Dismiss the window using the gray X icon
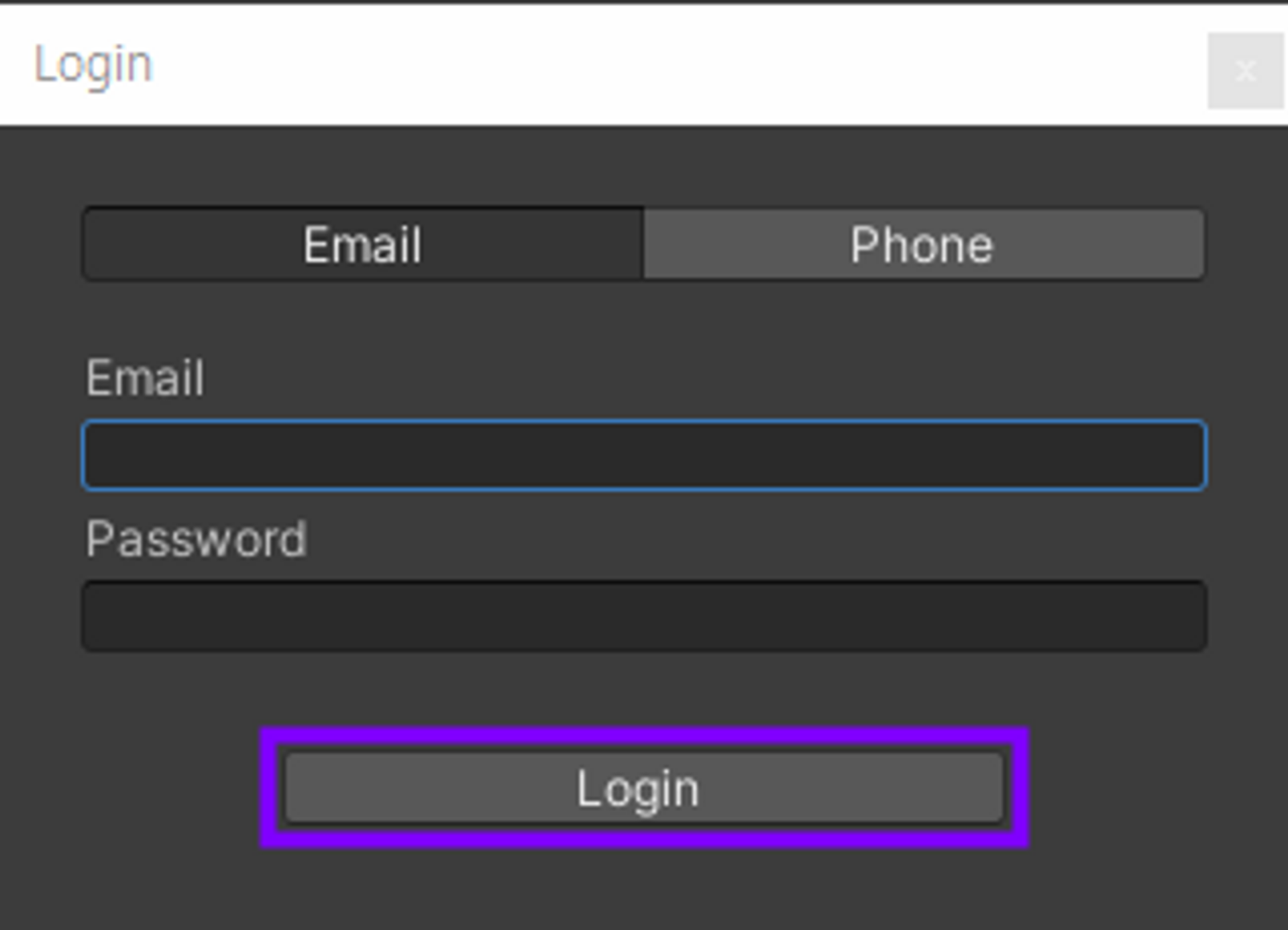The image size is (1288, 930). [1245, 70]
